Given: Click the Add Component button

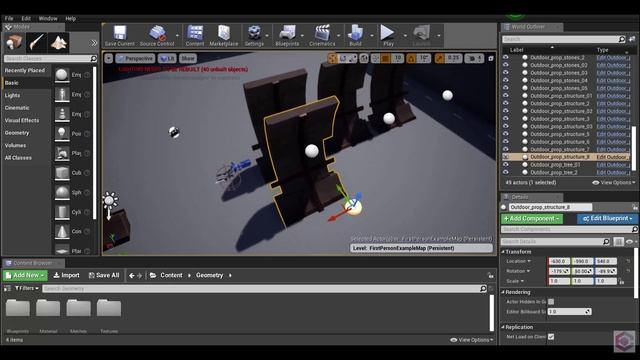Looking at the screenshot, I should pyautogui.click(x=532, y=219).
